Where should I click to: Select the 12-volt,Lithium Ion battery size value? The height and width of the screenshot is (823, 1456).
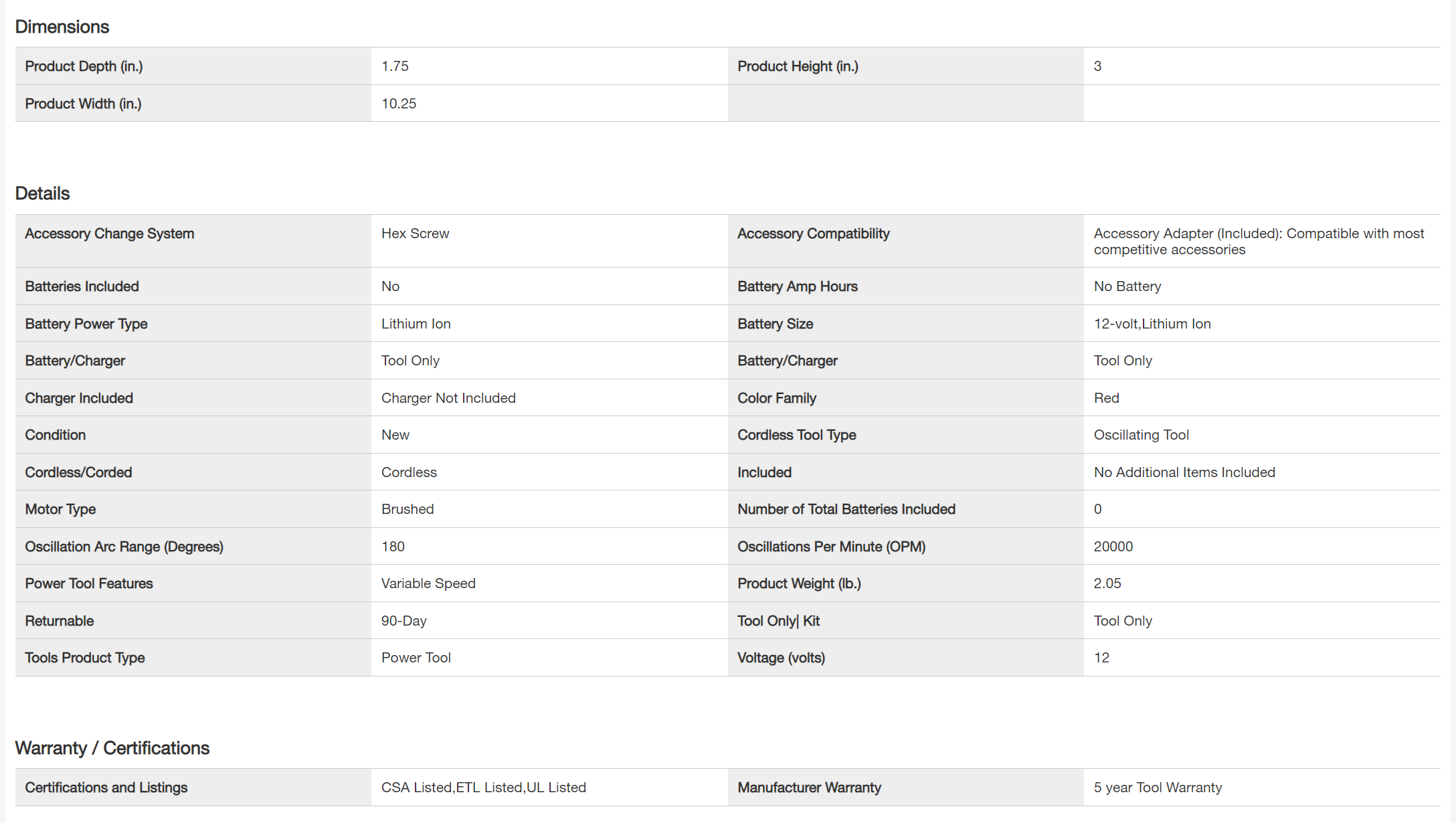pyautogui.click(x=1152, y=324)
